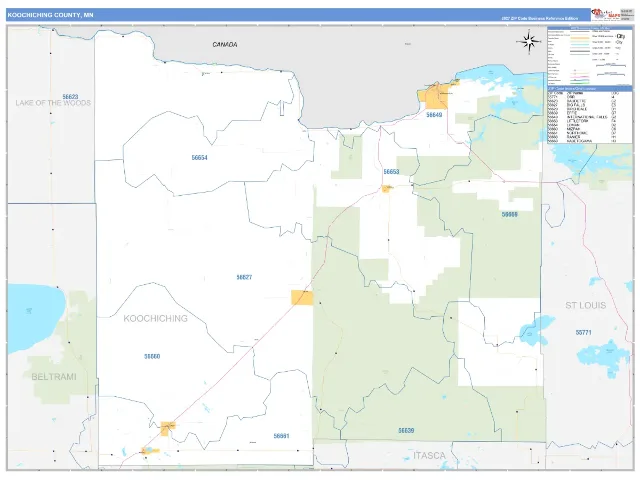Click the compass rose on the map

click(x=529, y=42)
